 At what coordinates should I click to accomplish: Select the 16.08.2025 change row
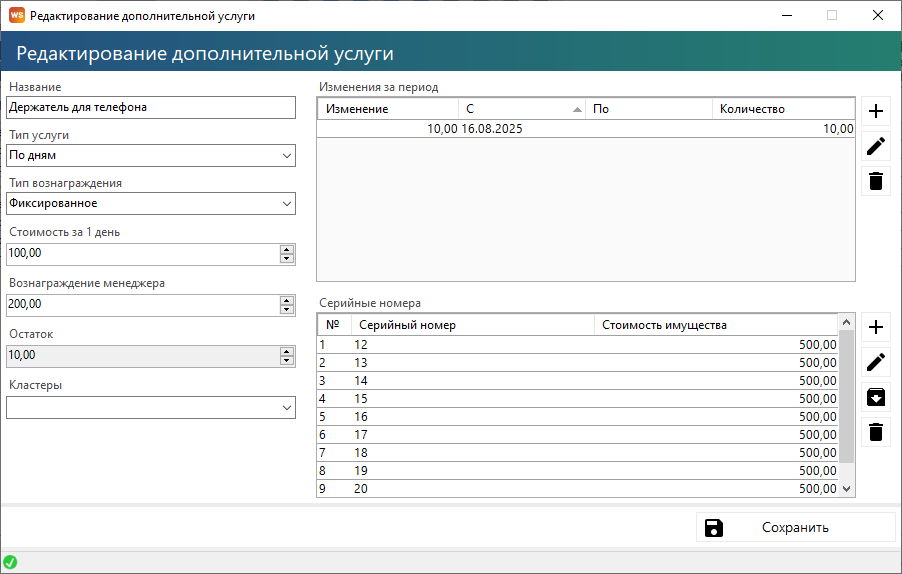coord(520,129)
